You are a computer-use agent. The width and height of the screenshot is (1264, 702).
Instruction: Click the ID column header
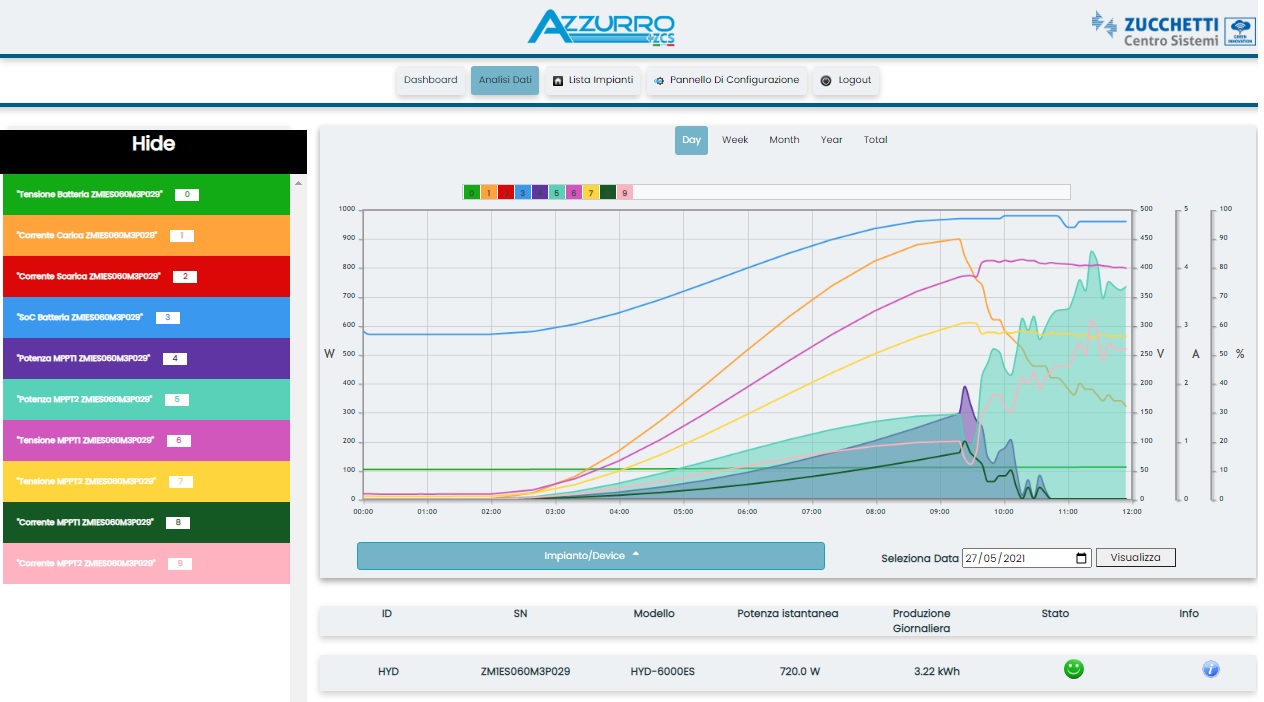pos(387,614)
